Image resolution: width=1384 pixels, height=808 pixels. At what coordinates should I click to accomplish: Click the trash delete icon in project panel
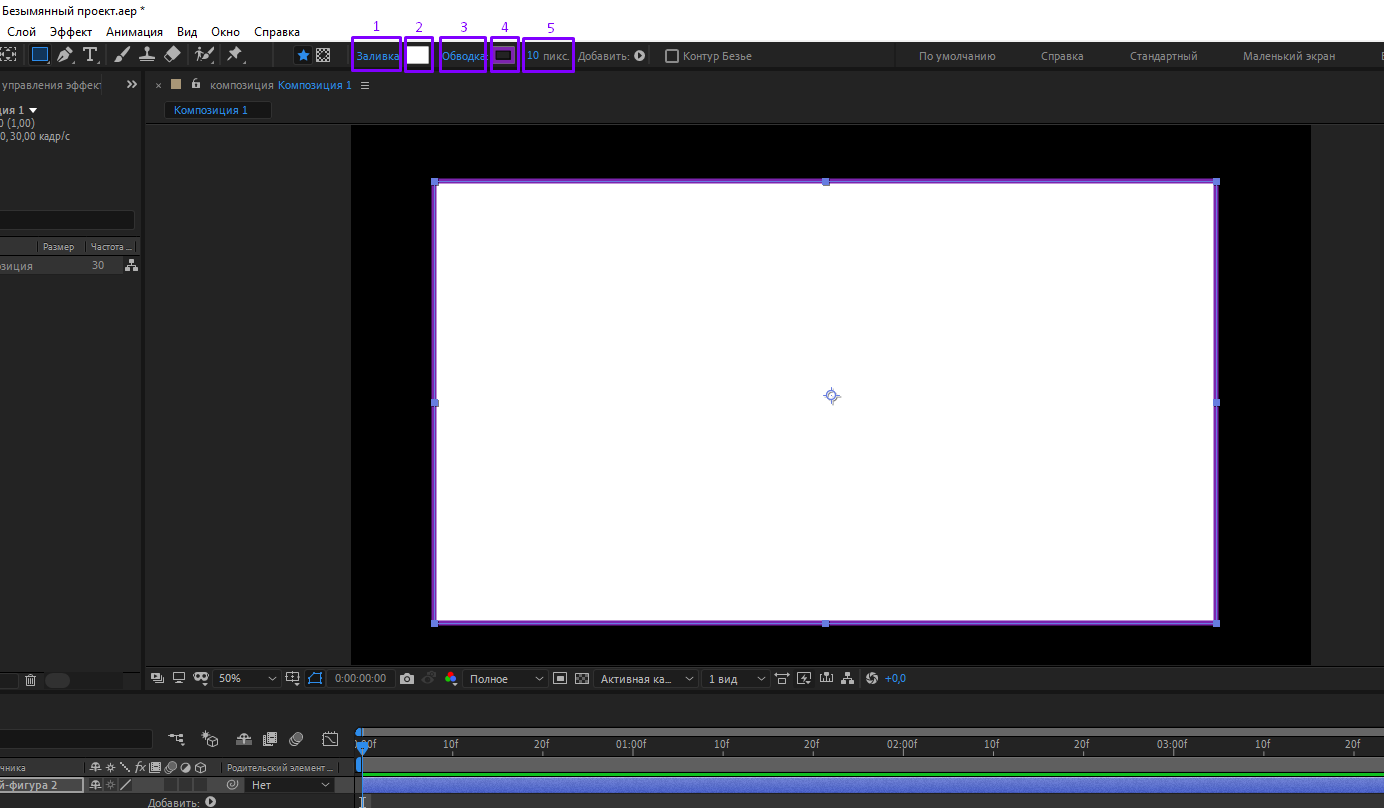click(x=30, y=680)
